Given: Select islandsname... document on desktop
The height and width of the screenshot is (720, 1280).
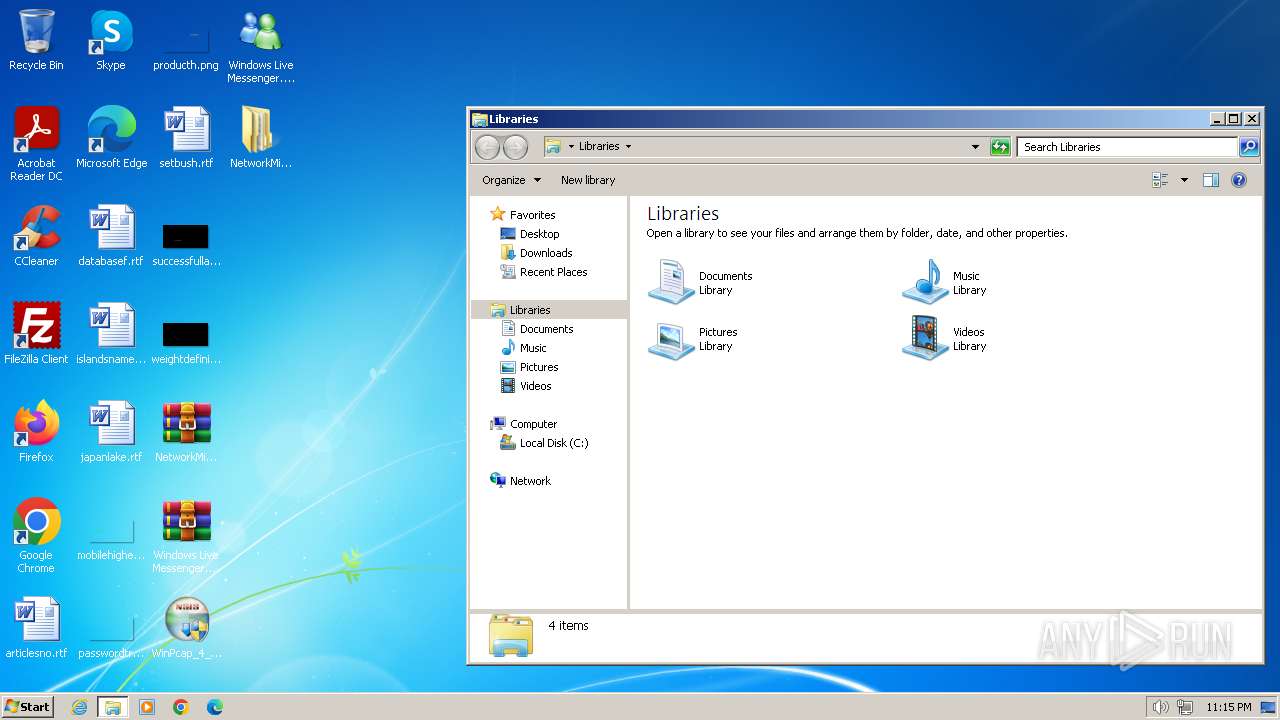Looking at the screenshot, I should (111, 335).
